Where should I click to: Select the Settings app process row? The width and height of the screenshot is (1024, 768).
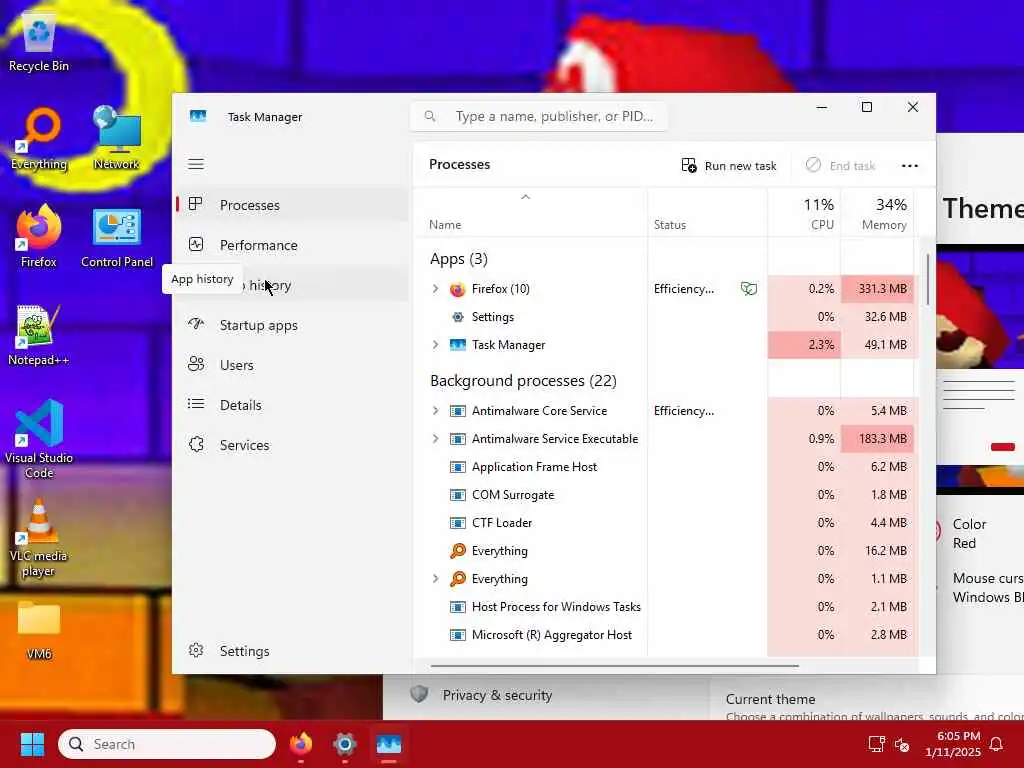(x=665, y=317)
